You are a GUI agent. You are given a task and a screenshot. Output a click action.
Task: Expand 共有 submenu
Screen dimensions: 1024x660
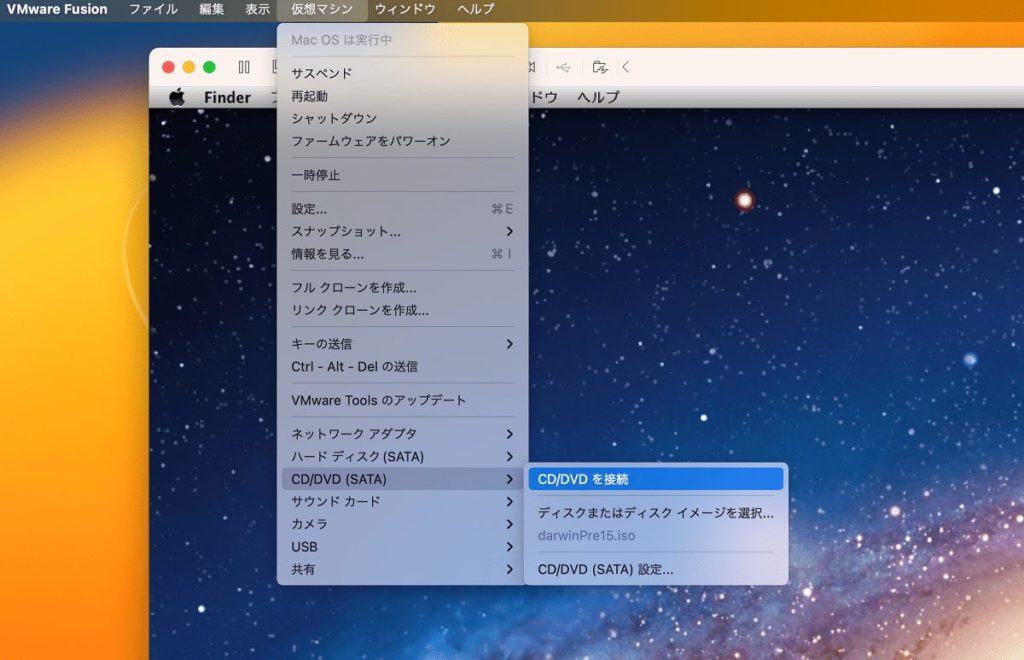[402, 569]
